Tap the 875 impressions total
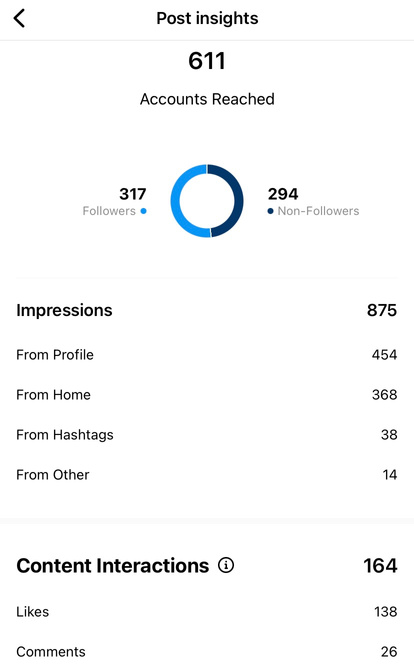The height and width of the screenshot is (672, 414). pyautogui.click(x=382, y=310)
